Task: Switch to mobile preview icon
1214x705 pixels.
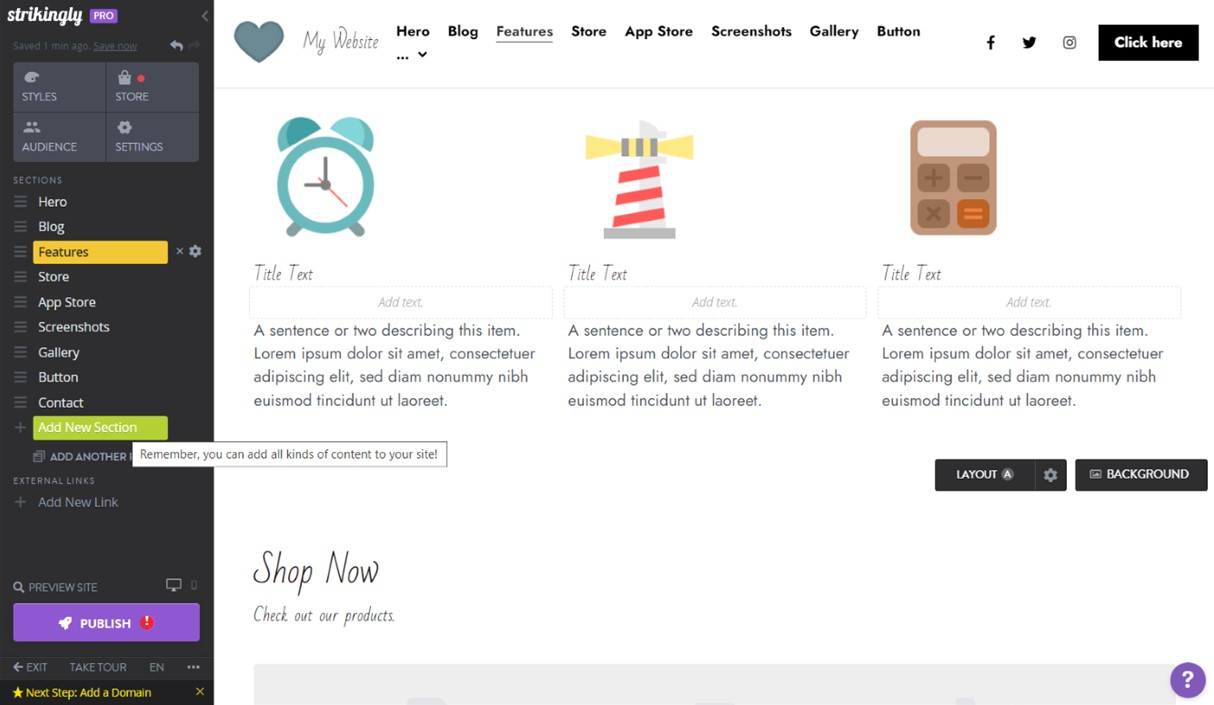Action: 194,585
